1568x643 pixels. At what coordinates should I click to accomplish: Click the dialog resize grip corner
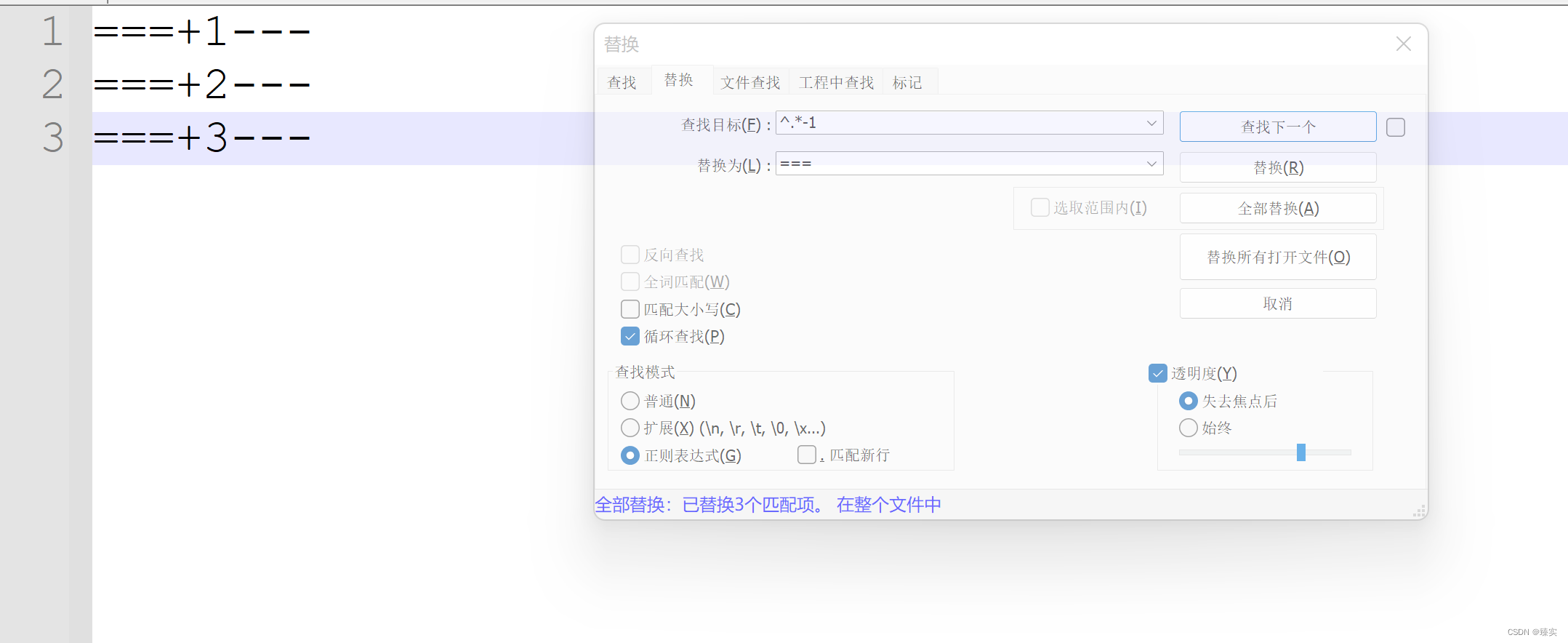(1419, 511)
